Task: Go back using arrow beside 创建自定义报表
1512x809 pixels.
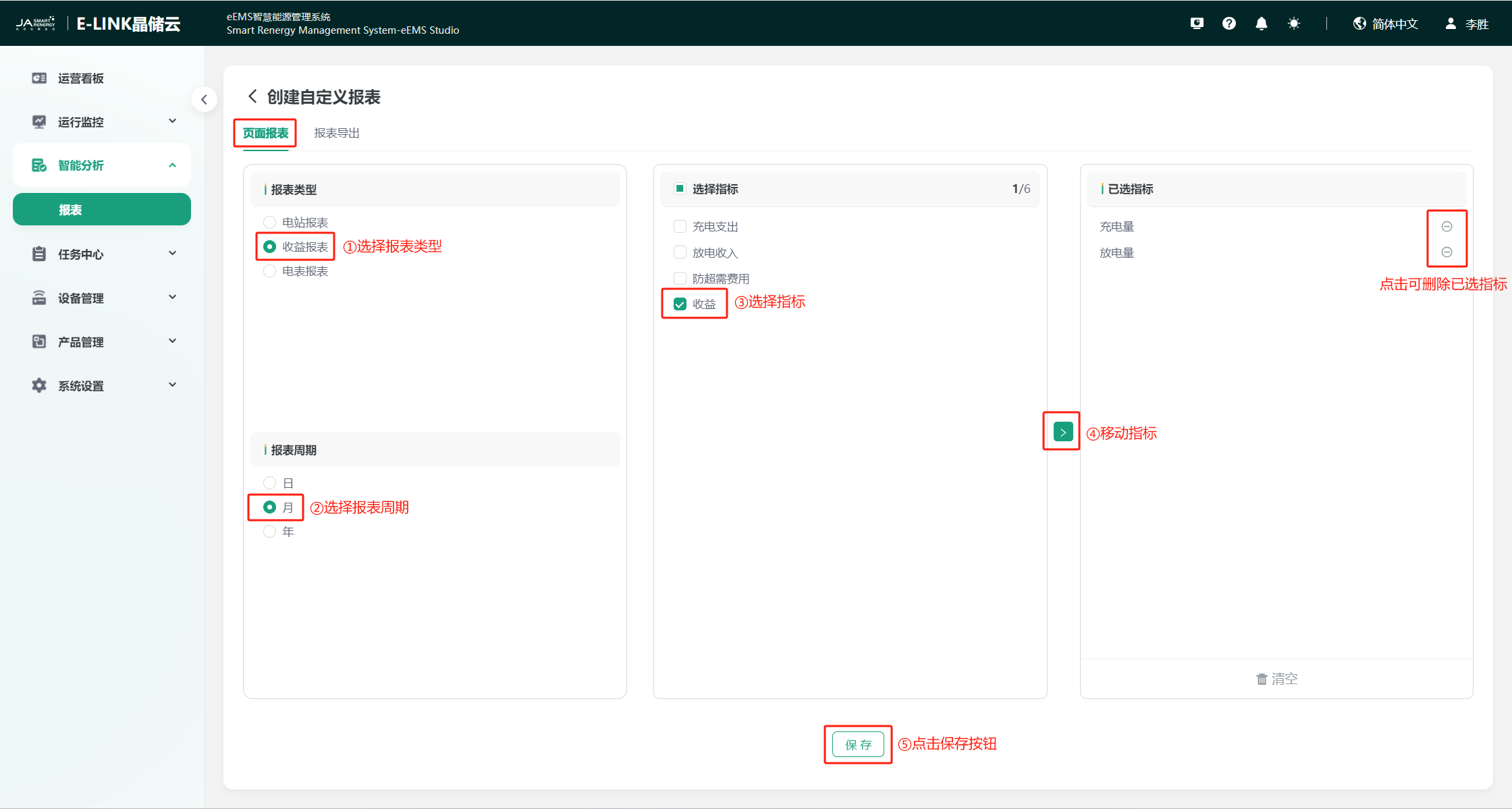Action: [252, 96]
